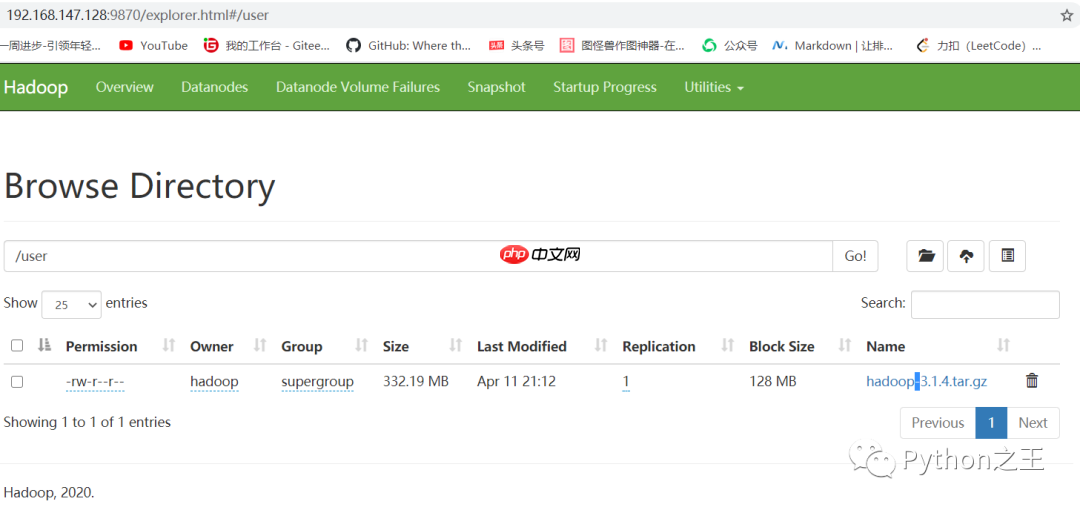The image size is (1080, 510).
Task: Open the 公众号 bookmark
Action: [x=729, y=45]
